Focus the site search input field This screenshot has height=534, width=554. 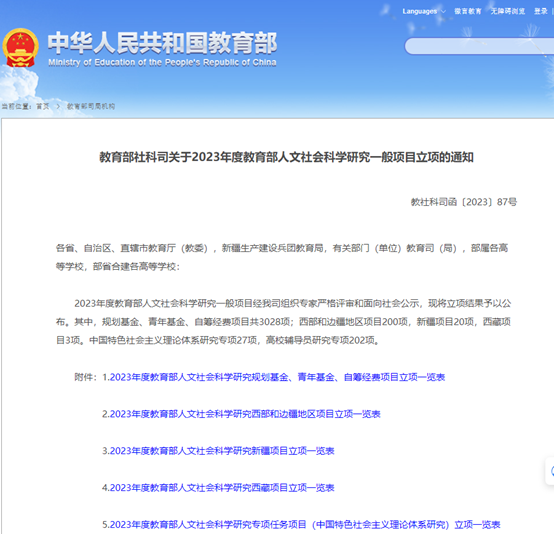point(479,46)
